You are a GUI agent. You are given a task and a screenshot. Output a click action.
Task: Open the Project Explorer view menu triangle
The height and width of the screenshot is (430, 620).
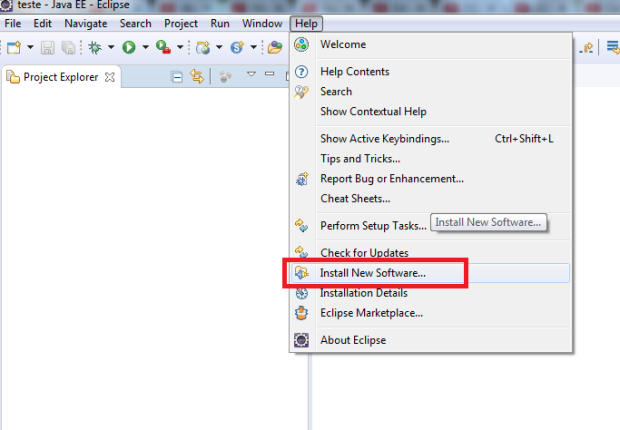(x=251, y=74)
